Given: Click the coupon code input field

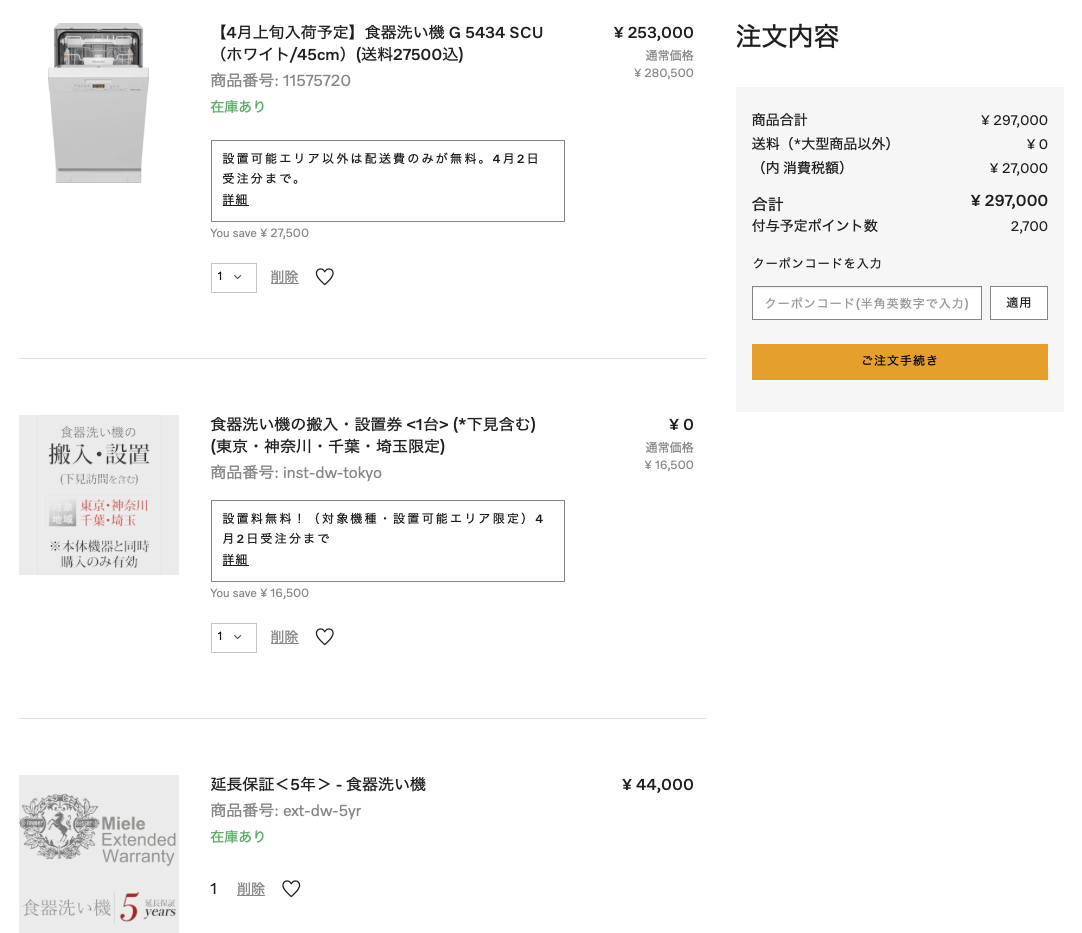Looking at the screenshot, I should pos(866,303).
